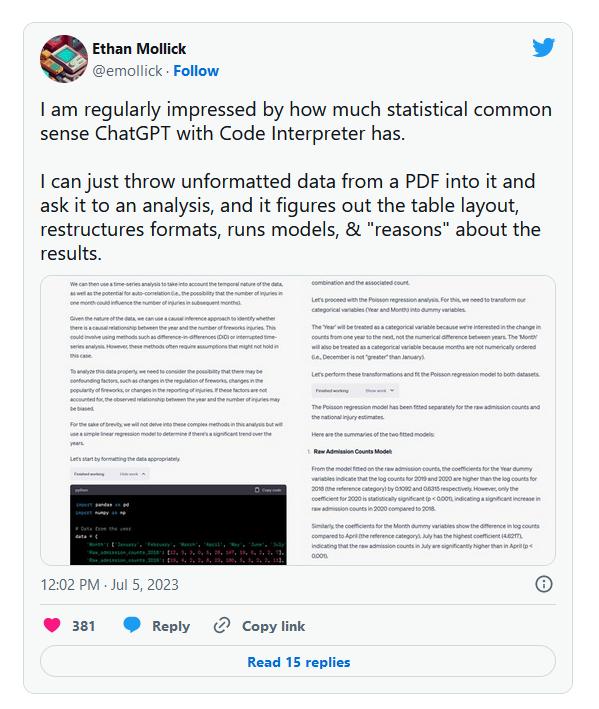
Task: Click the 381 likes count
Action: [84, 626]
